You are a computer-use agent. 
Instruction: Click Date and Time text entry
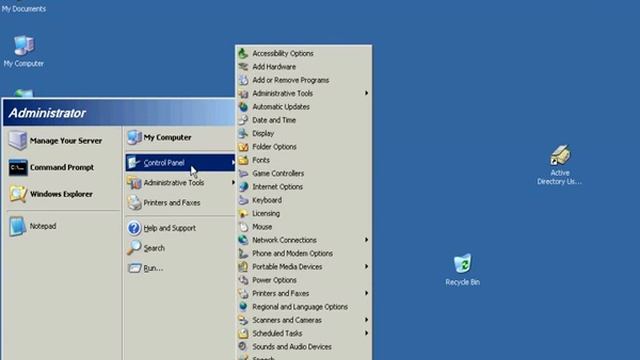pos(274,120)
